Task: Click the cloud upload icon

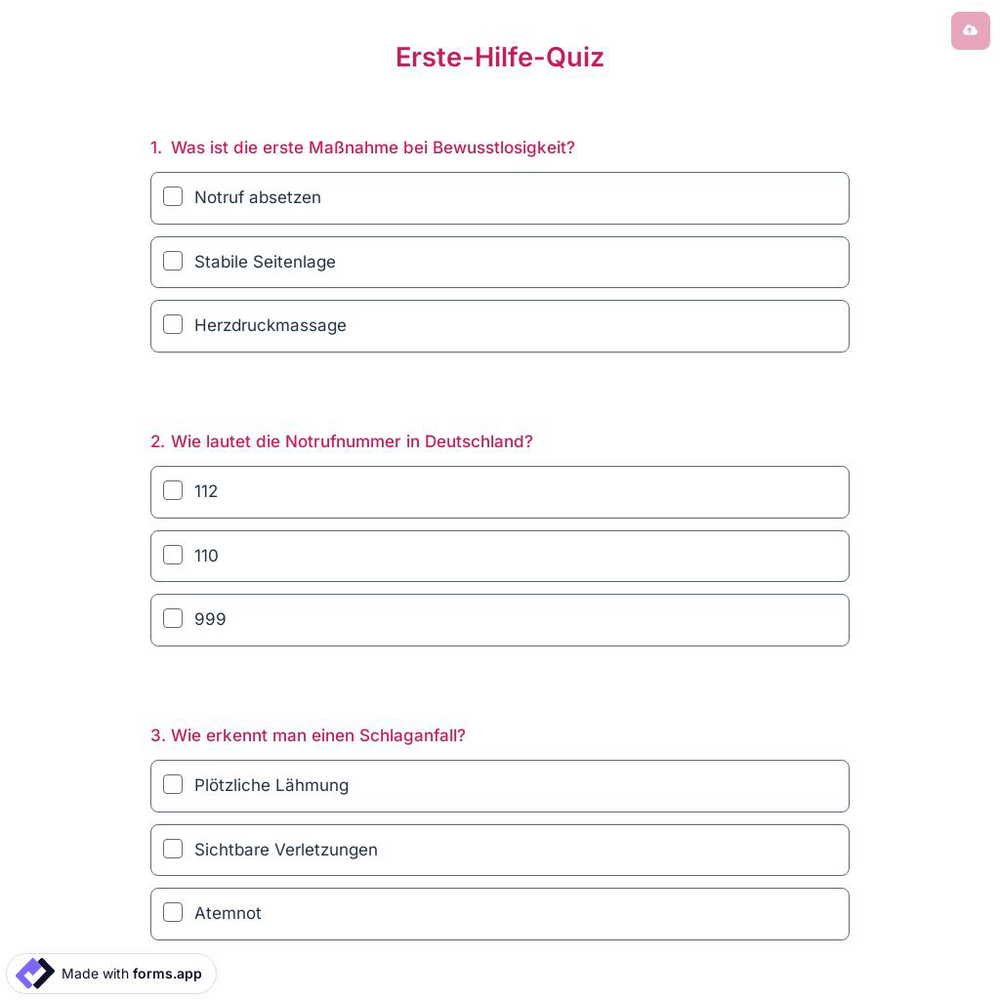Action: pos(970,31)
